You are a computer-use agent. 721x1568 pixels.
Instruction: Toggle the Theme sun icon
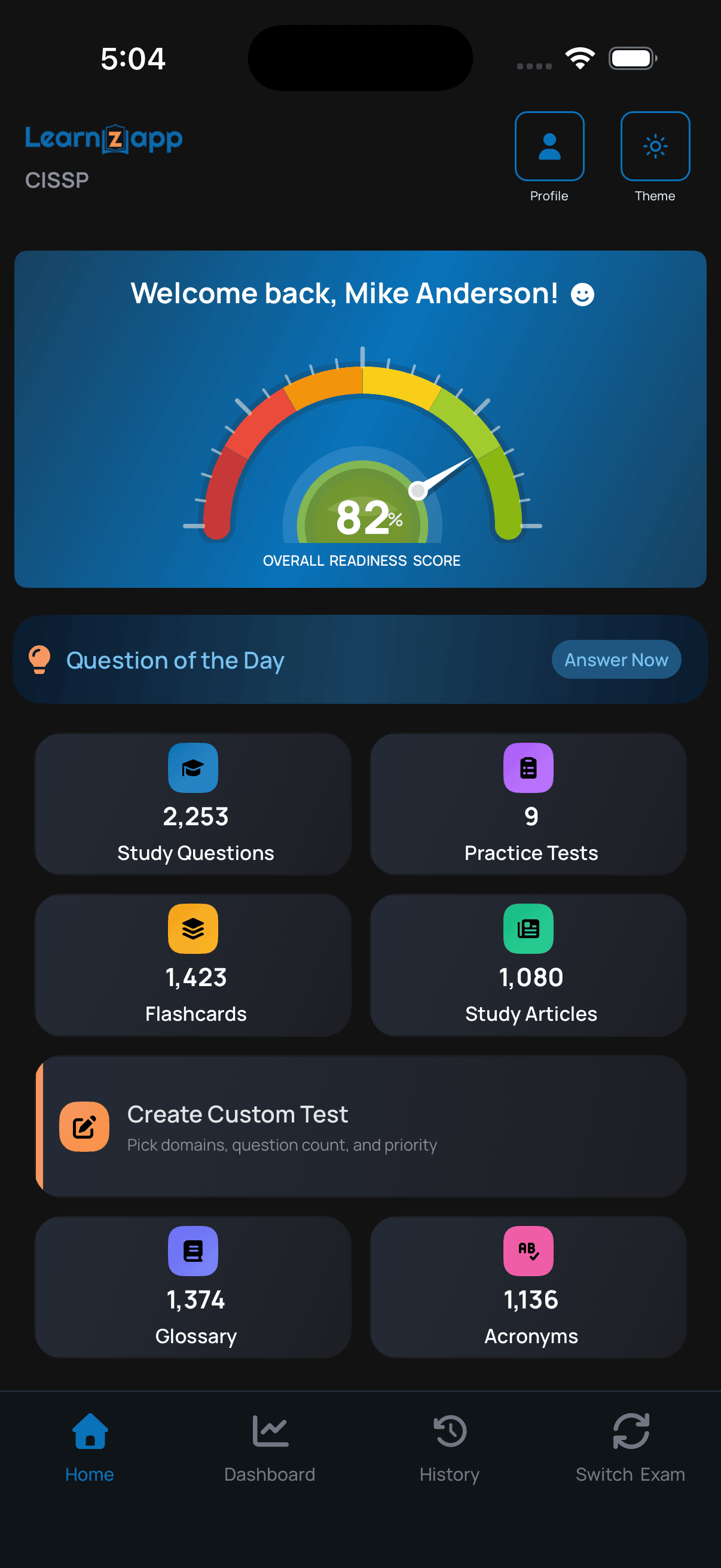[x=655, y=146]
